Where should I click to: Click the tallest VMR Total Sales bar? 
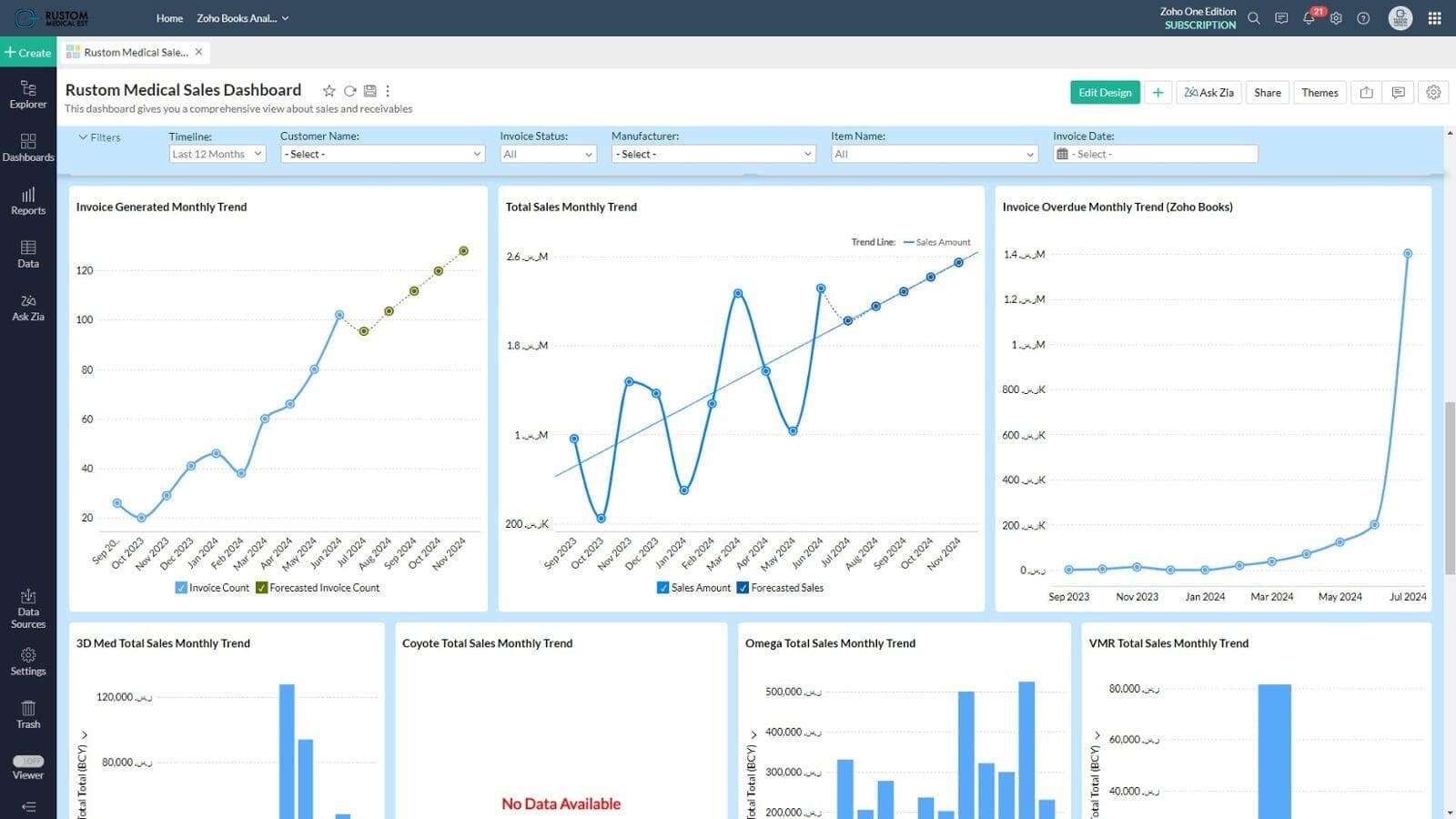1274,752
